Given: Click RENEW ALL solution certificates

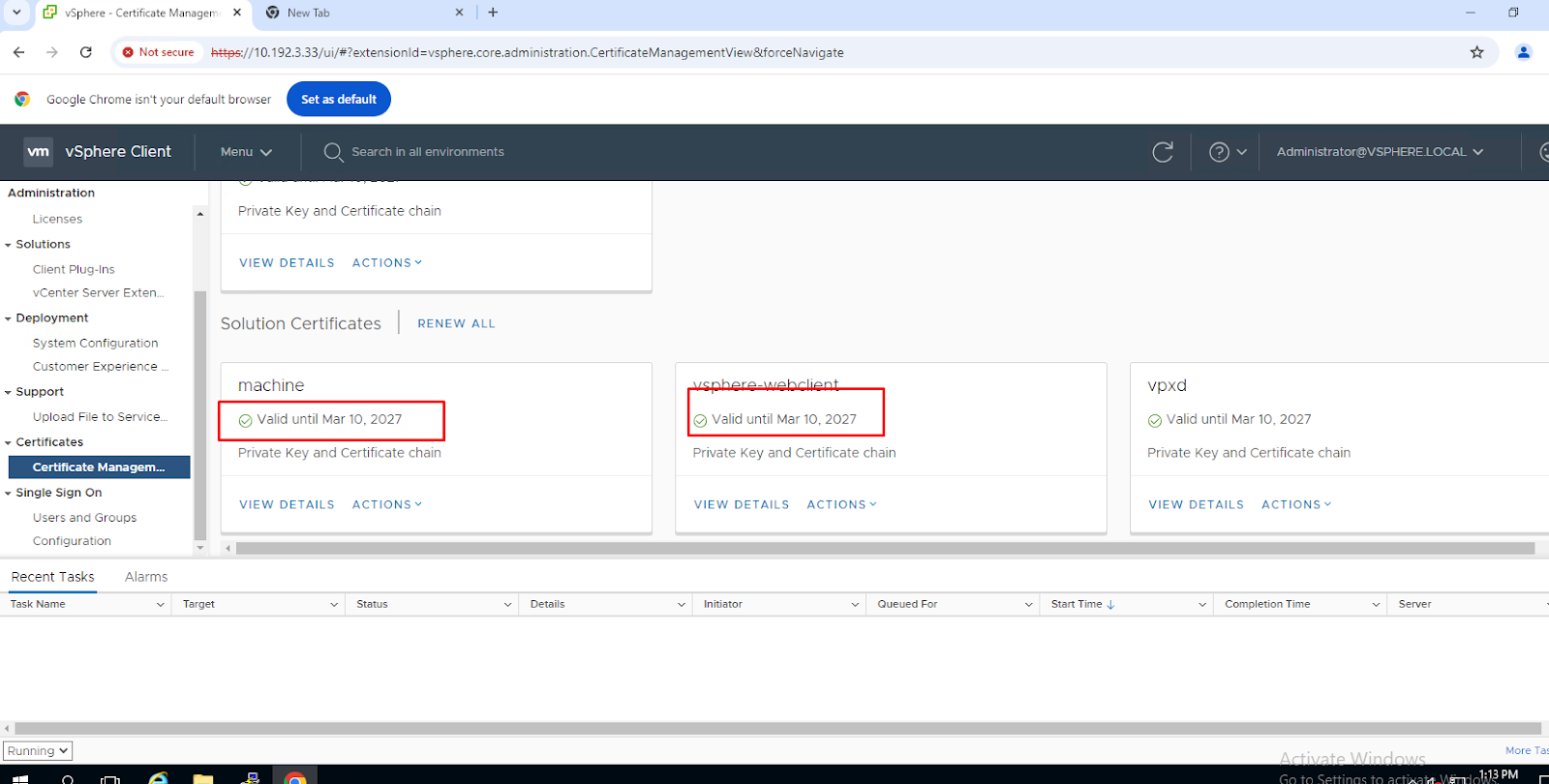Looking at the screenshot, I should coord(456,323).
